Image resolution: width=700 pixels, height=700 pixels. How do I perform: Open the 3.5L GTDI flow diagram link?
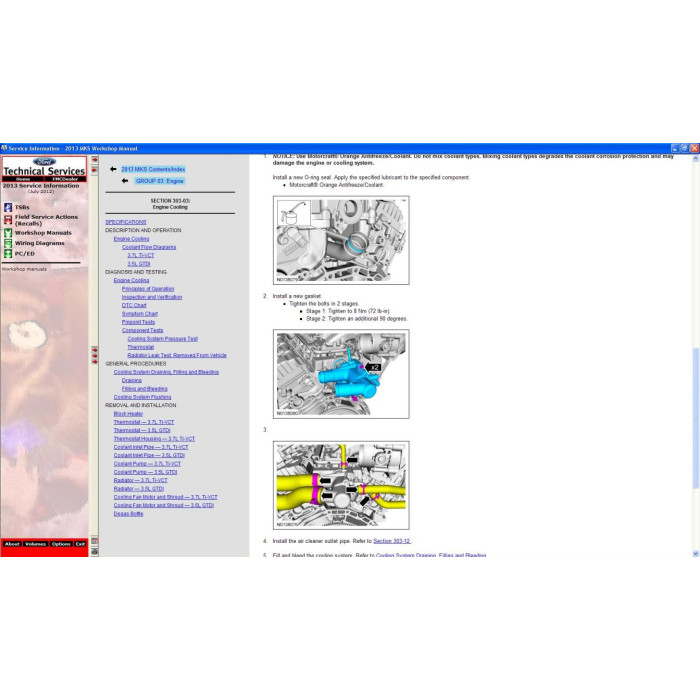139,264
